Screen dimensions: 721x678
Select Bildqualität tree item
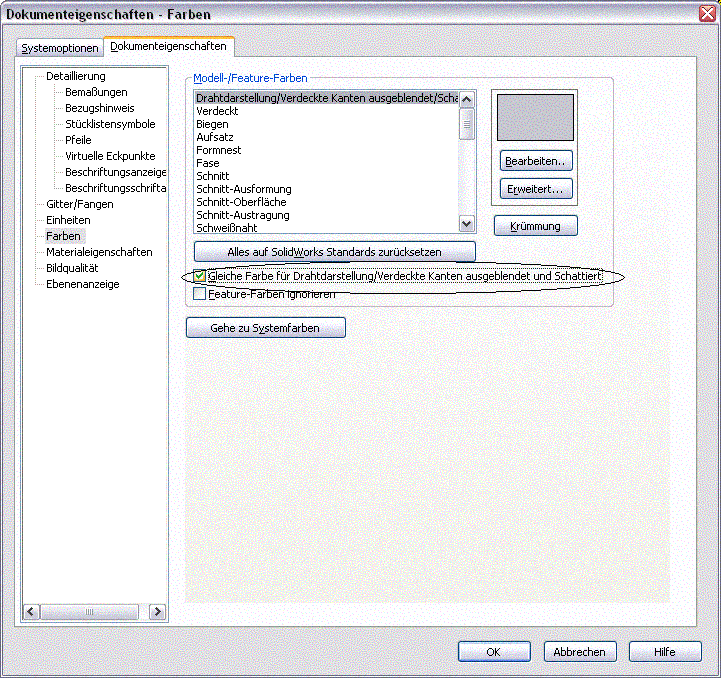pos(72,268)
